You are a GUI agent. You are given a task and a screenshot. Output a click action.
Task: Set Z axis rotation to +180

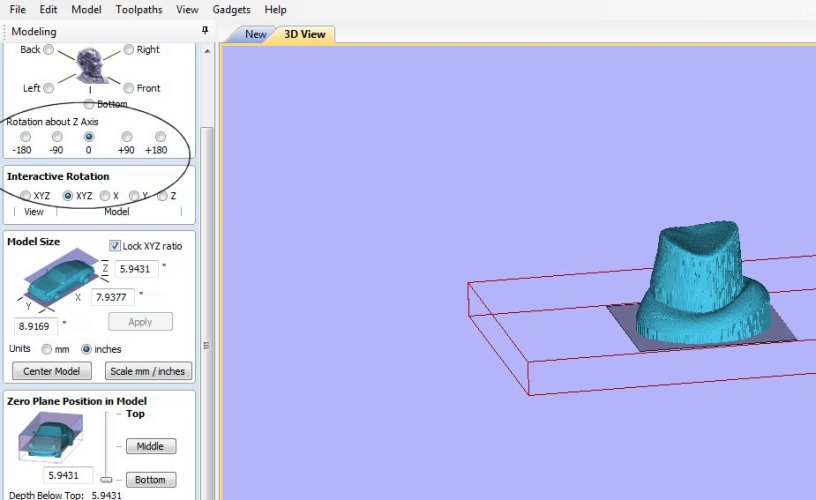coord(160,137)
